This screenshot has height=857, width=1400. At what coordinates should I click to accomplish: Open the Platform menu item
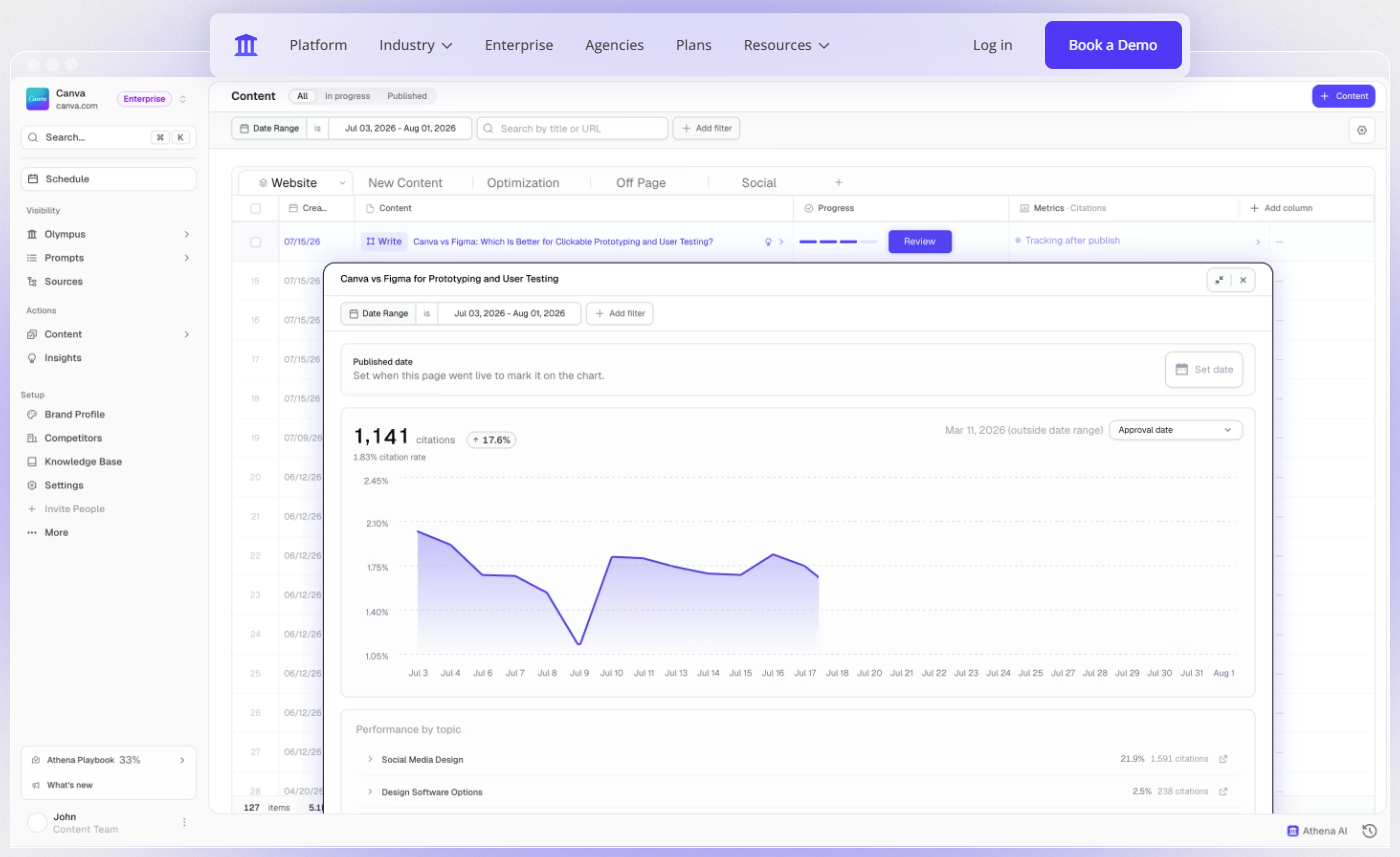[x=318, y=45]
